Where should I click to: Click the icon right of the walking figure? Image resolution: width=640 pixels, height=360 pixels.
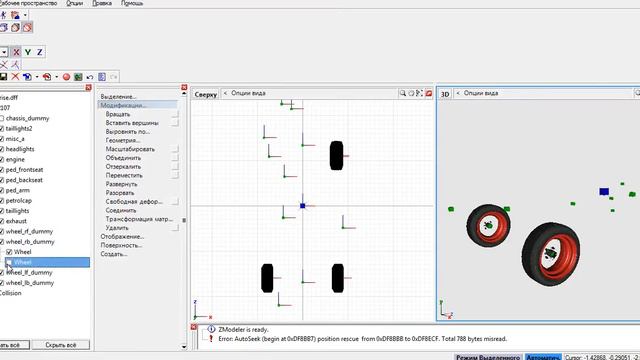pyautogui.click(x=16, y=16)
